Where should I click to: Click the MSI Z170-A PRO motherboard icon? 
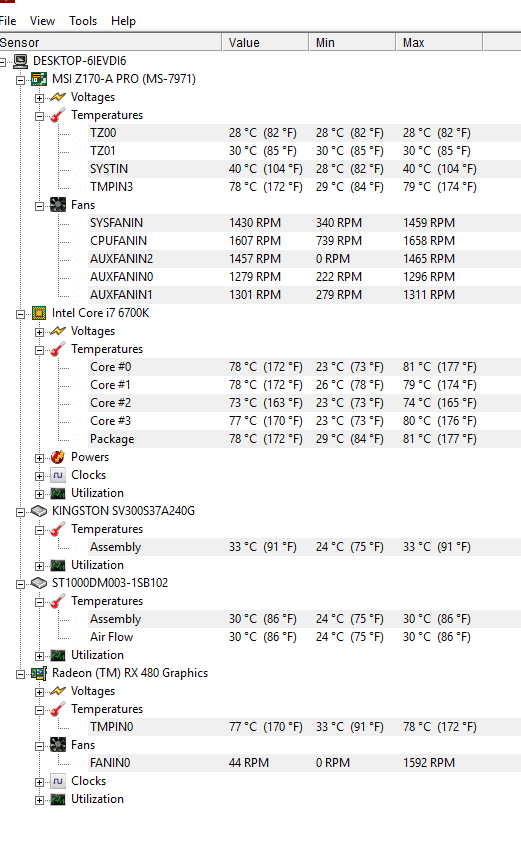tap(39, 79)
